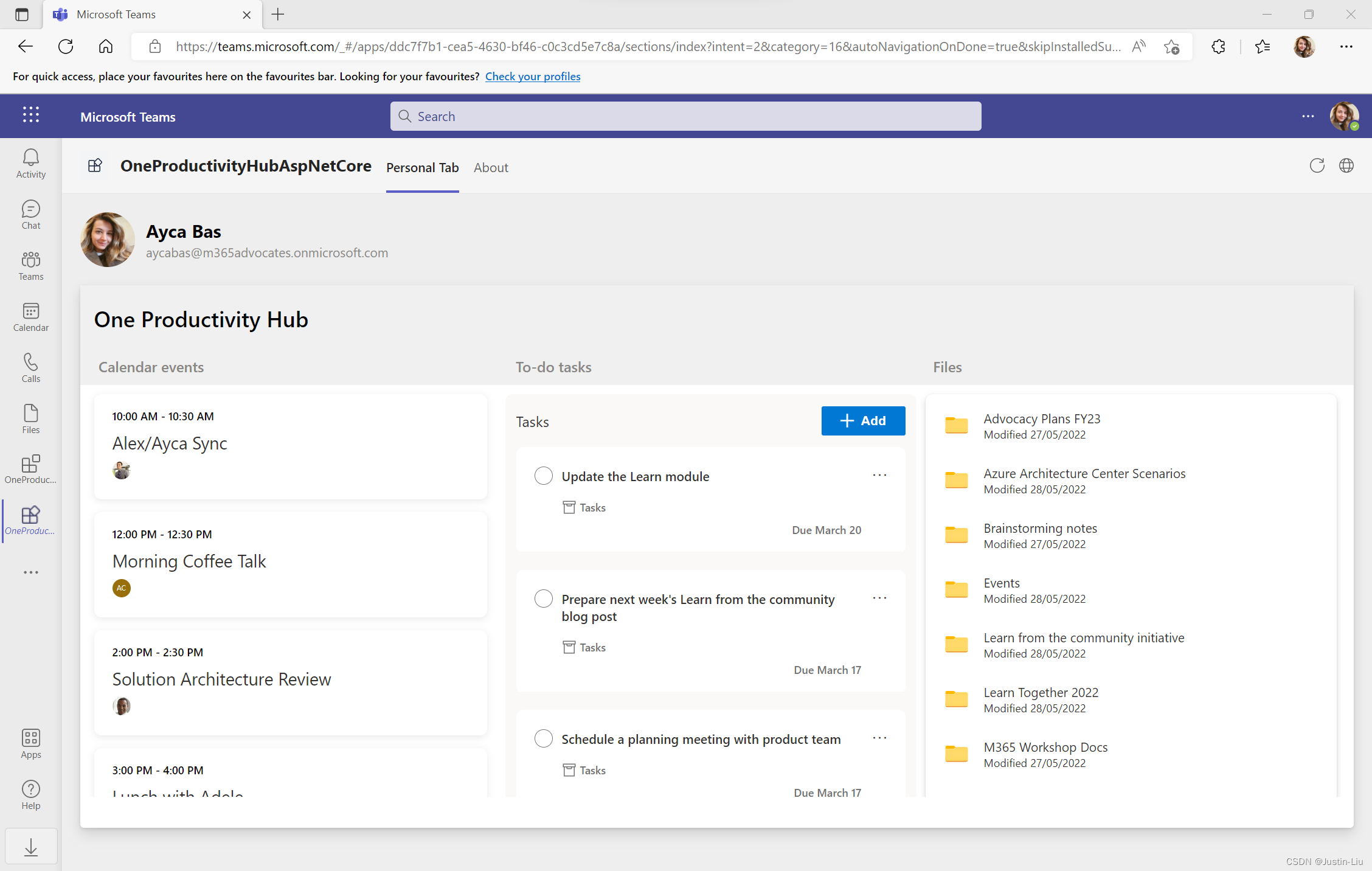The image size is (1372, 871).
Task: Follow the Check your profiles link
Action: pos(533,77)
